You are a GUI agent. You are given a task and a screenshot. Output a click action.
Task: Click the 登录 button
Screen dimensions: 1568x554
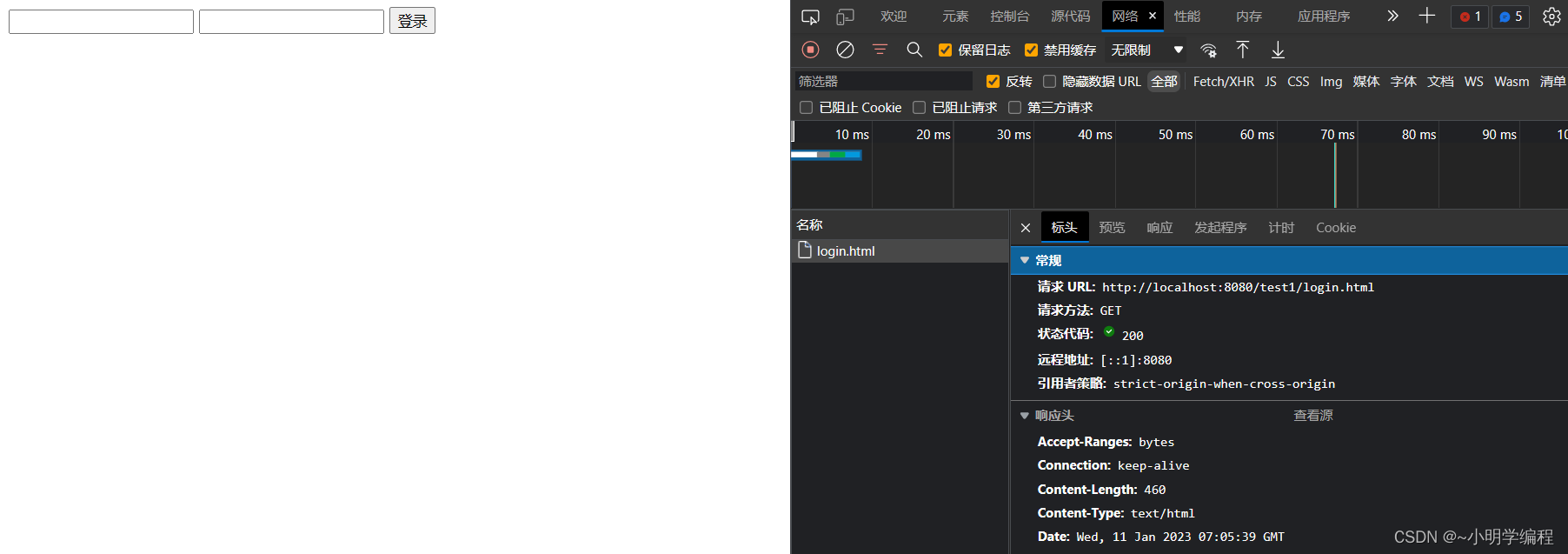pyautogui.click(x=412, y=21)
